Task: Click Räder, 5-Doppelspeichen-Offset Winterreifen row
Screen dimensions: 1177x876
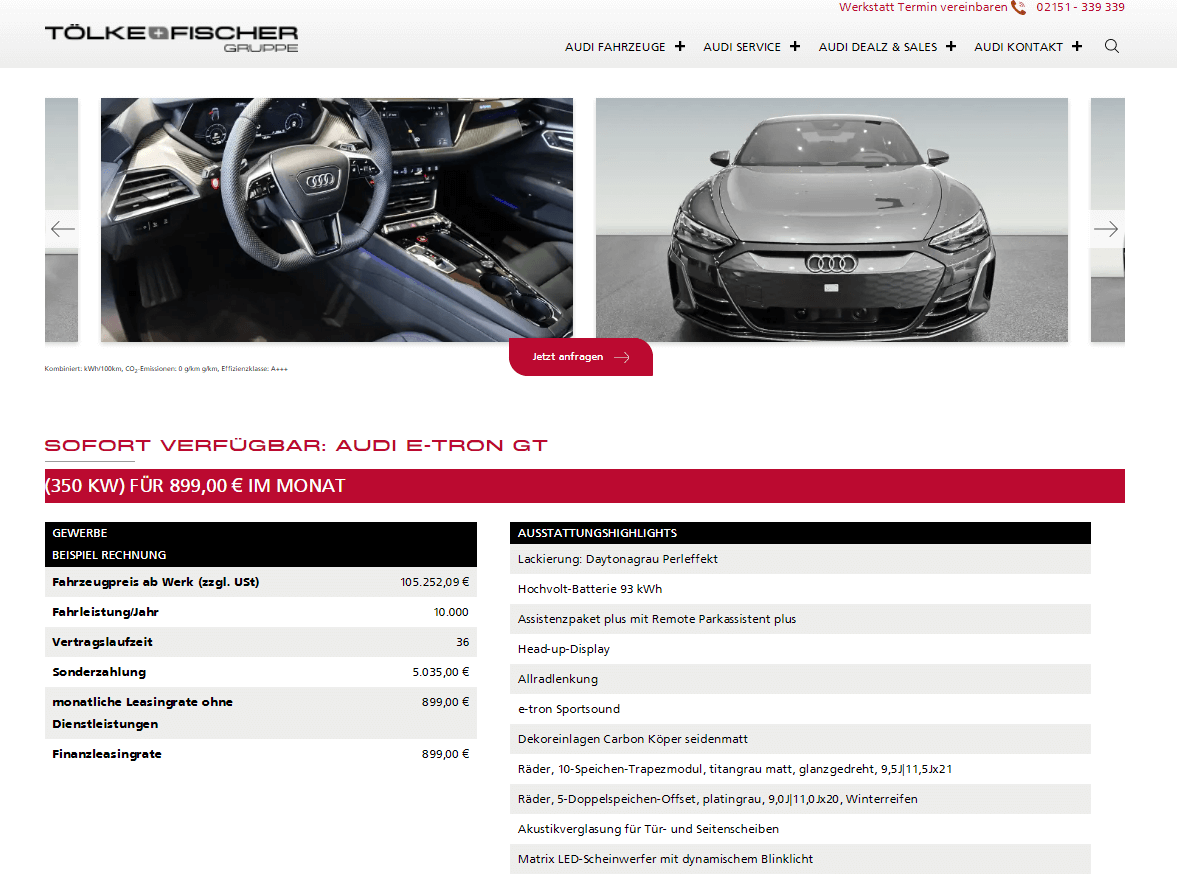Action: 800,799
